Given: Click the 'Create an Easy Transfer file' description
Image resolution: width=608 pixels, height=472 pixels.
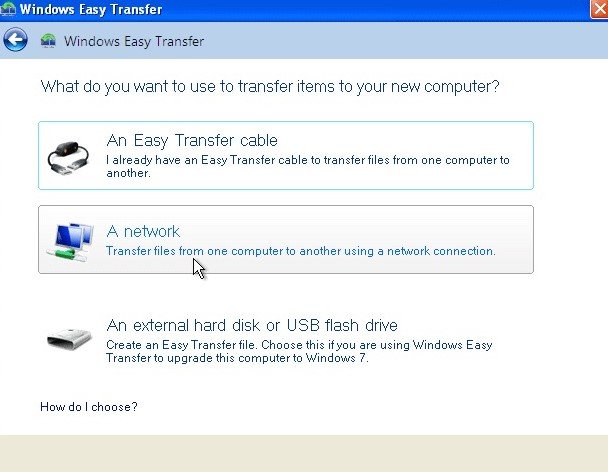Looking at the screenshot, I should coord(299,351).
